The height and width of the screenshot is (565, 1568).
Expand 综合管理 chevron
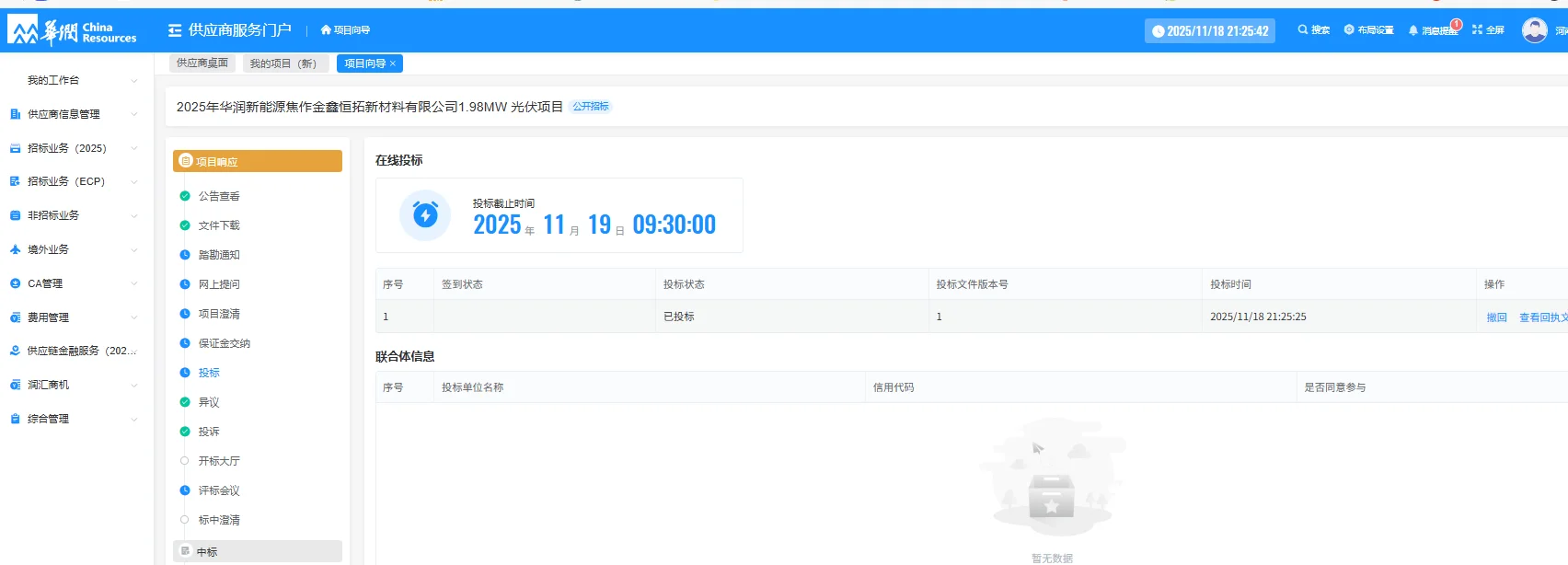134,419
